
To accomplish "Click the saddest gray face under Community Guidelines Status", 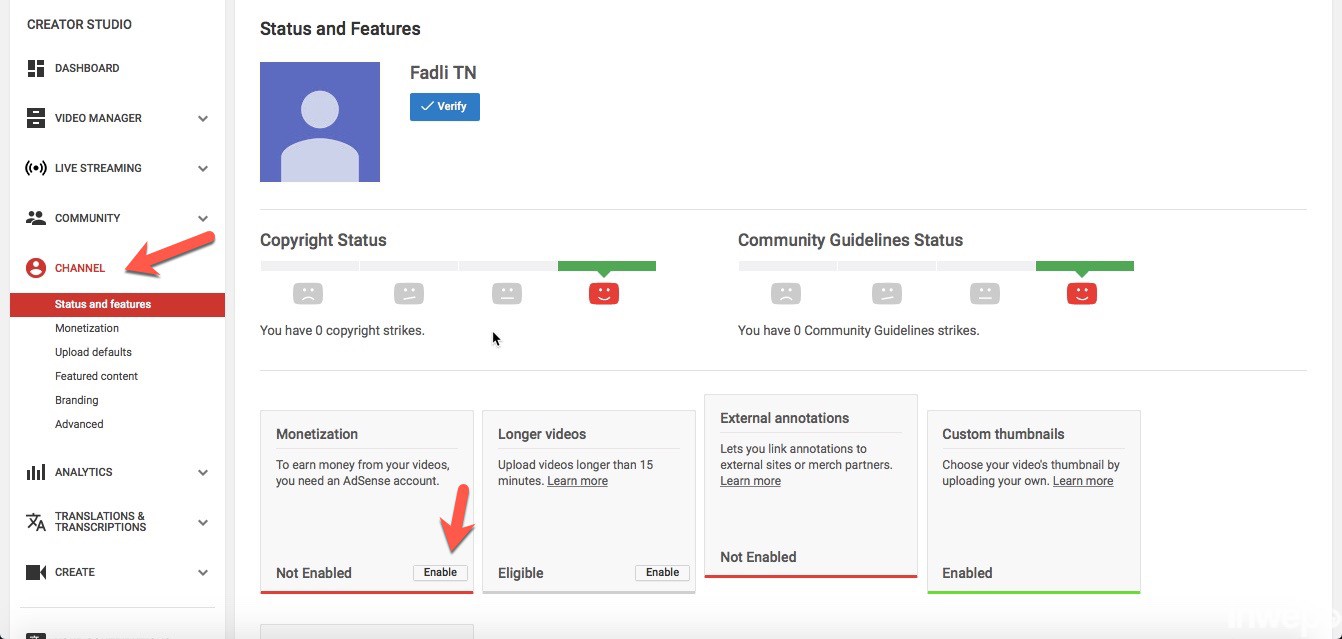I will pyautogui.click(x=786, y=294).
